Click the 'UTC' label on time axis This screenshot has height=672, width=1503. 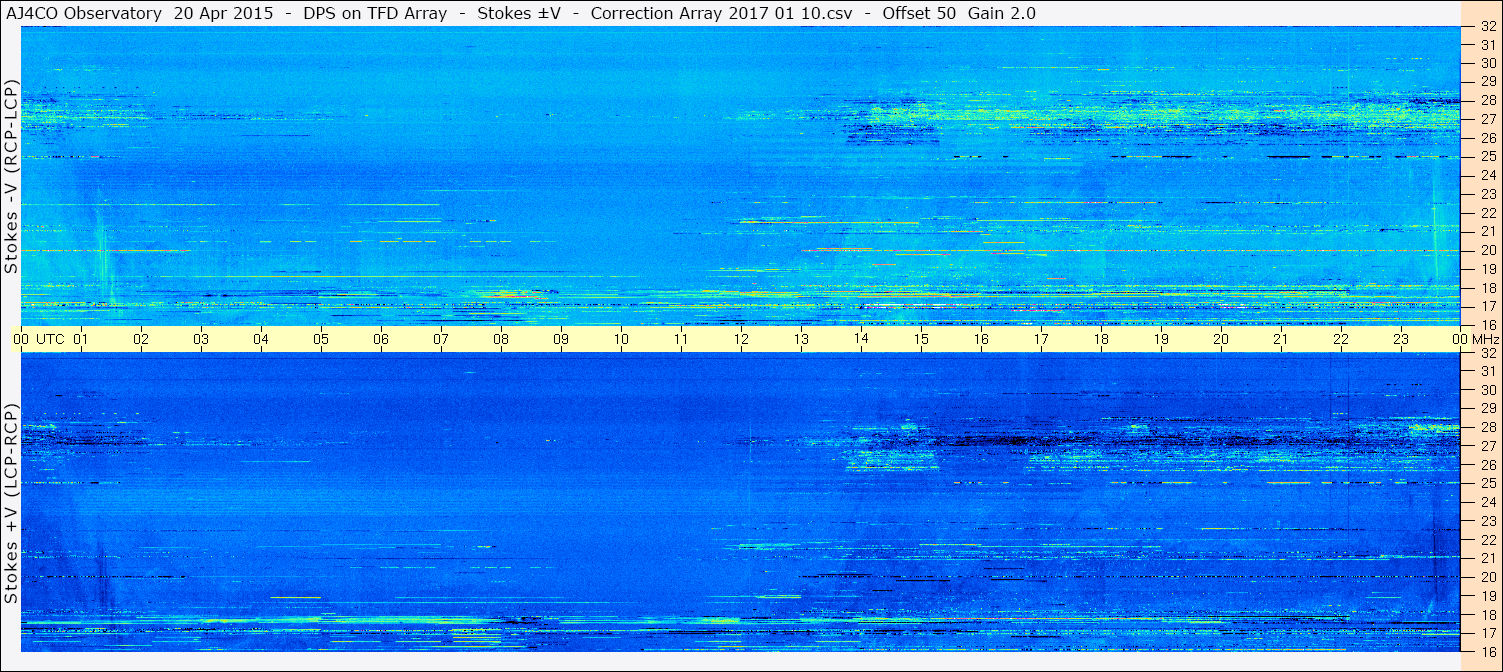click(x=50, y=339)
